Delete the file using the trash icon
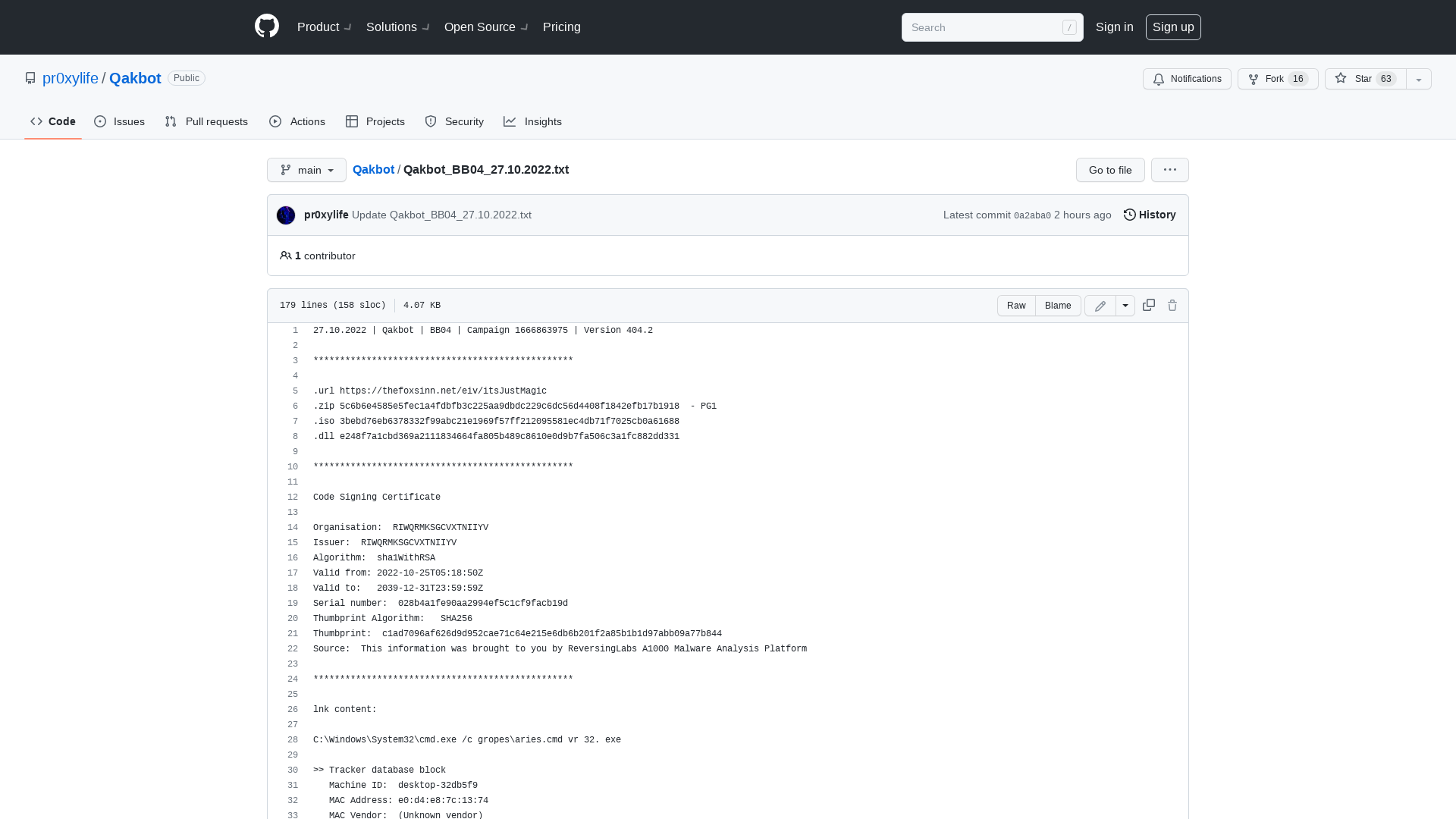This screenshot has height=819, width=1456. click(1172, 305)
